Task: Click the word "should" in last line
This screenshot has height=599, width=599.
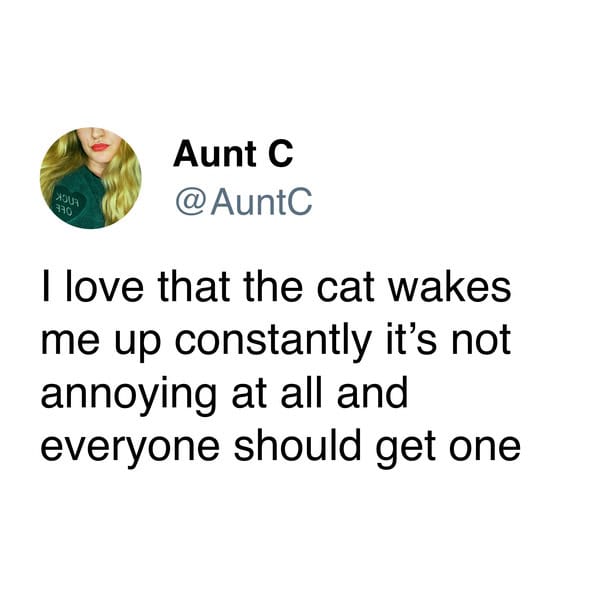Action: tap(297, 445)
